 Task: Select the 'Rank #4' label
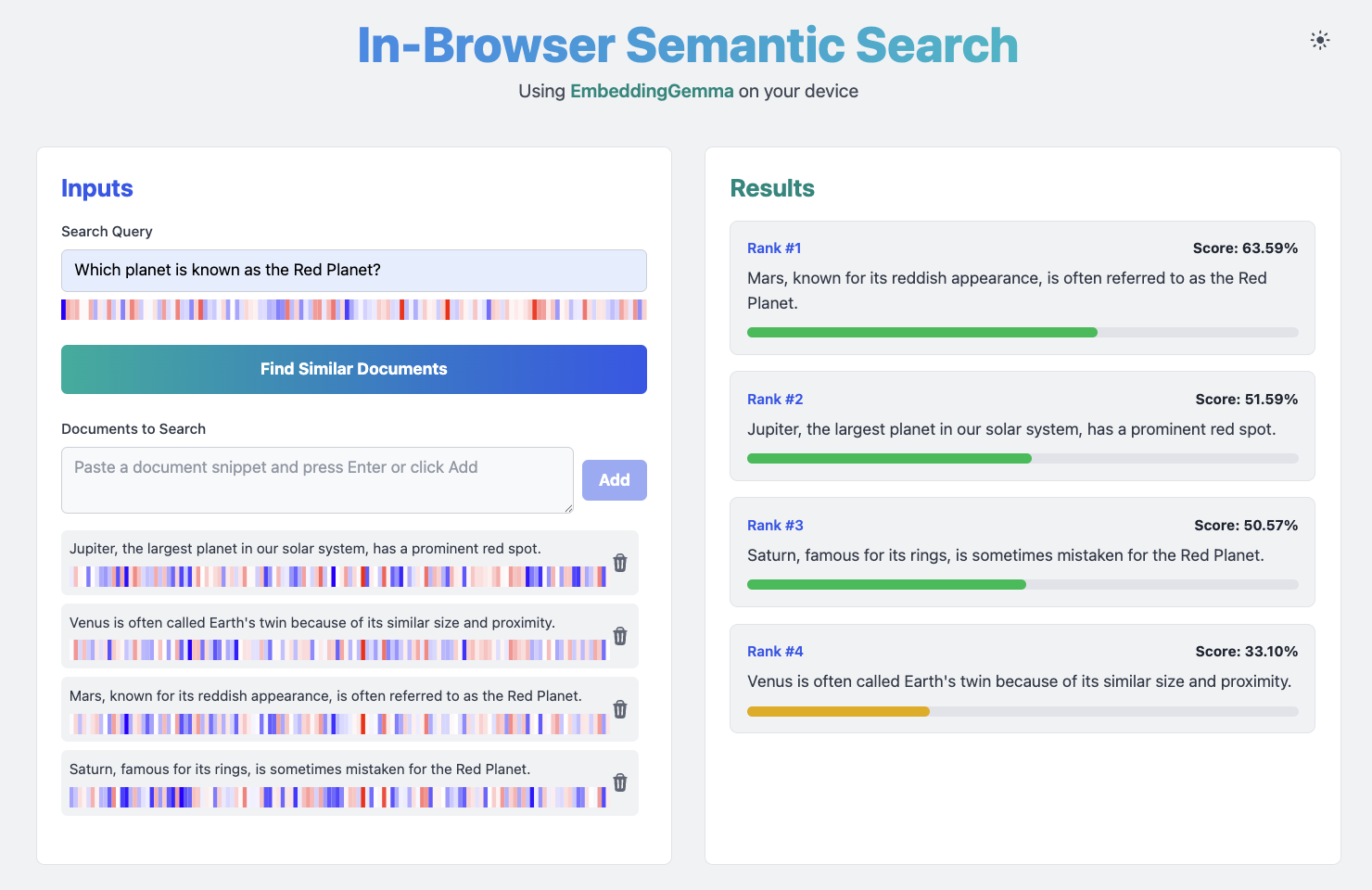coord(775,652)
